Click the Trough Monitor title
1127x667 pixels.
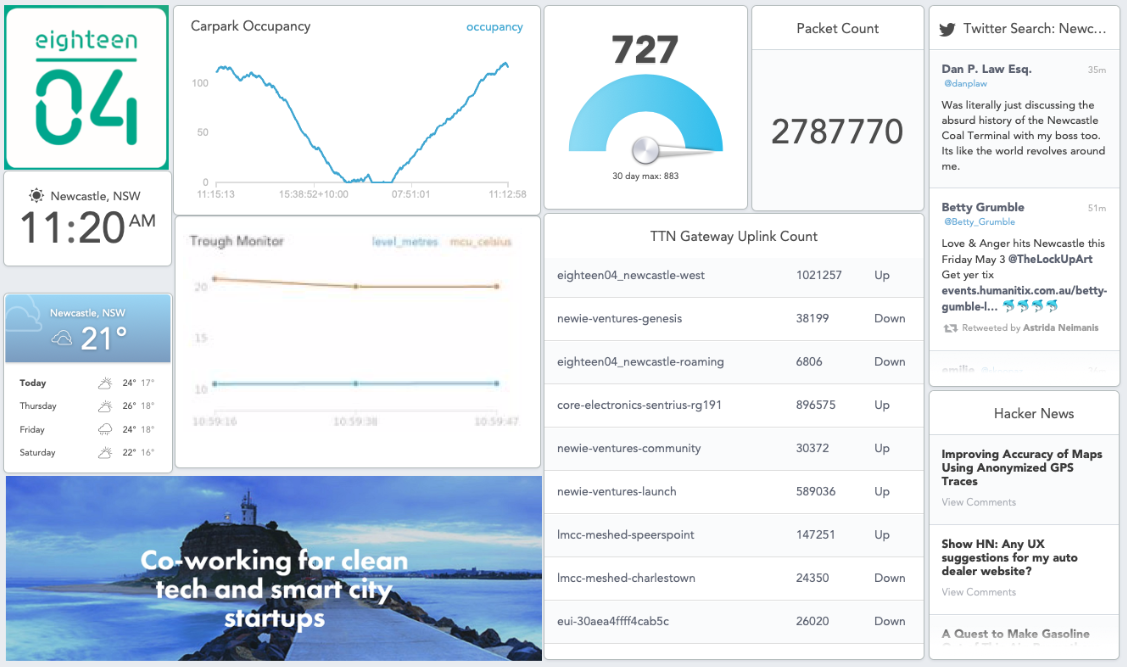pos(236,241)
